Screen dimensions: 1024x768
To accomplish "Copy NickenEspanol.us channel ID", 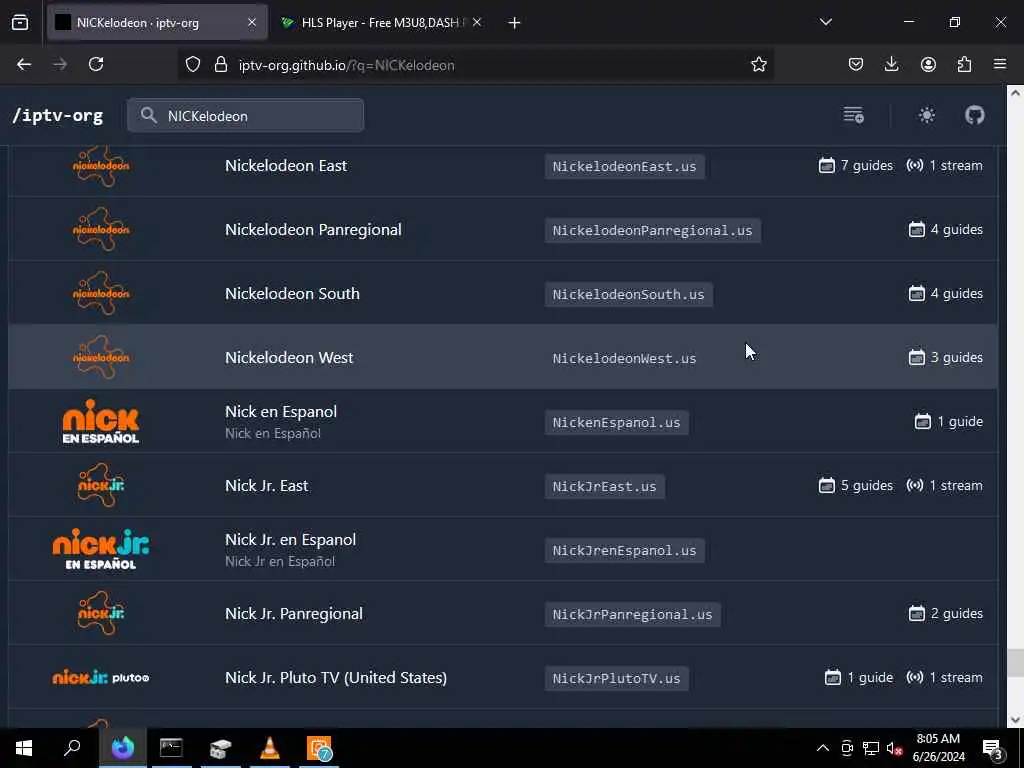I will point(616,423).
